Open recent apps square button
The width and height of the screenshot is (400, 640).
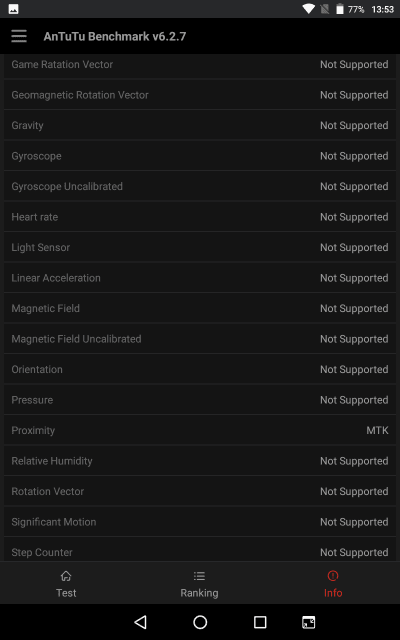coord(260,622)
